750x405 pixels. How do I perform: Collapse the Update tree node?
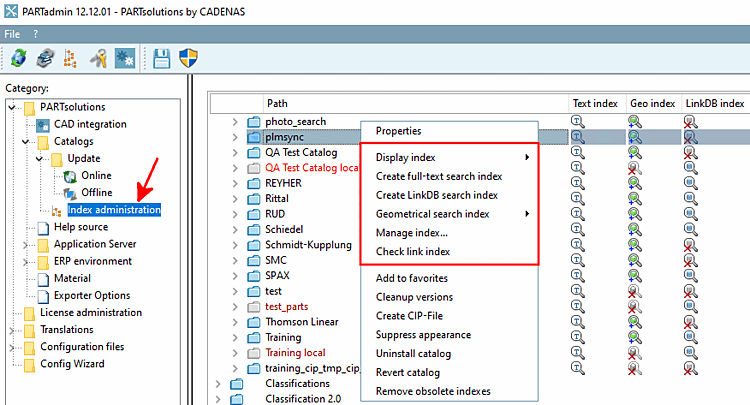39,159
